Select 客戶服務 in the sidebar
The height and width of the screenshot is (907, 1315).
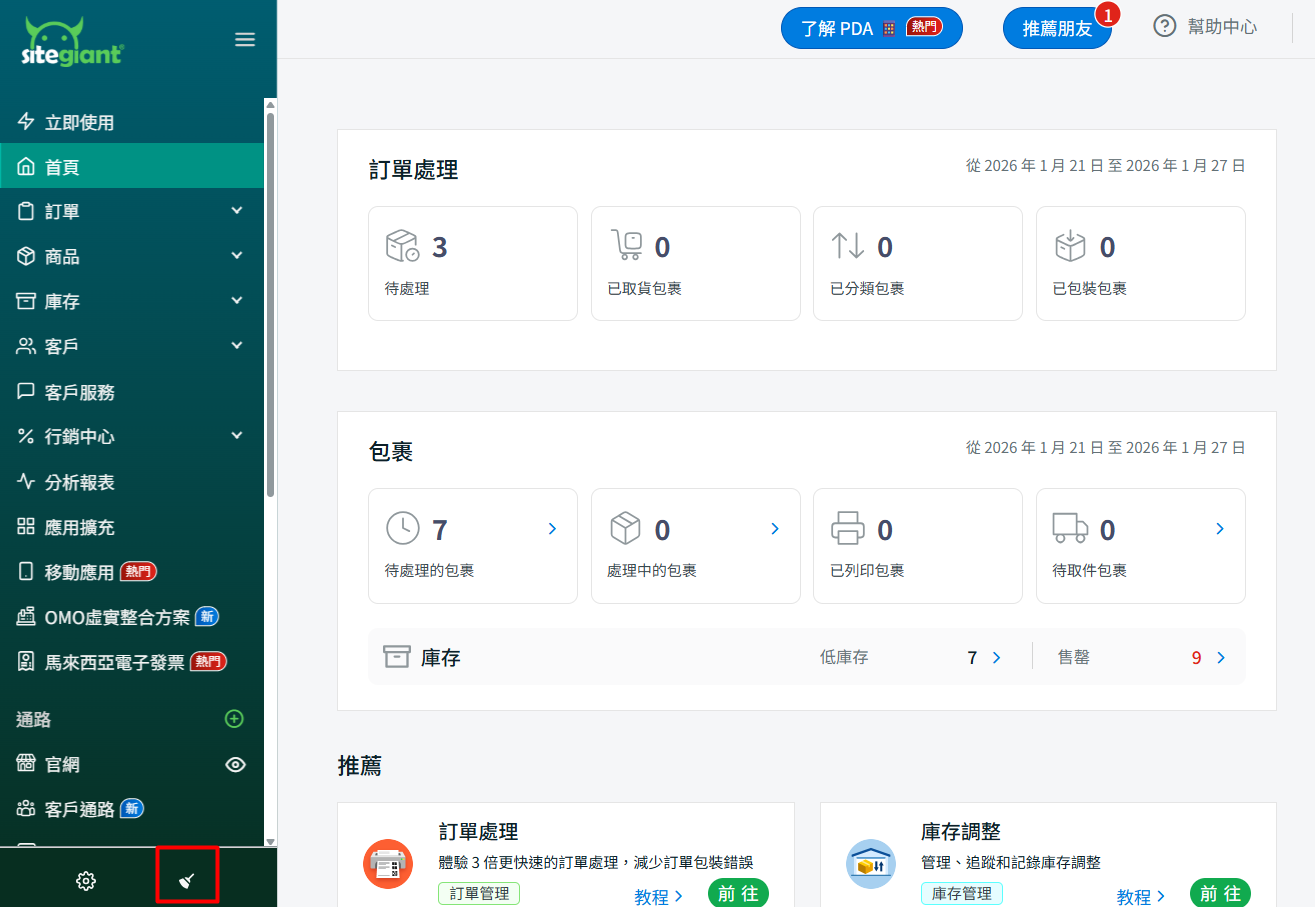[x=80, y=393]
